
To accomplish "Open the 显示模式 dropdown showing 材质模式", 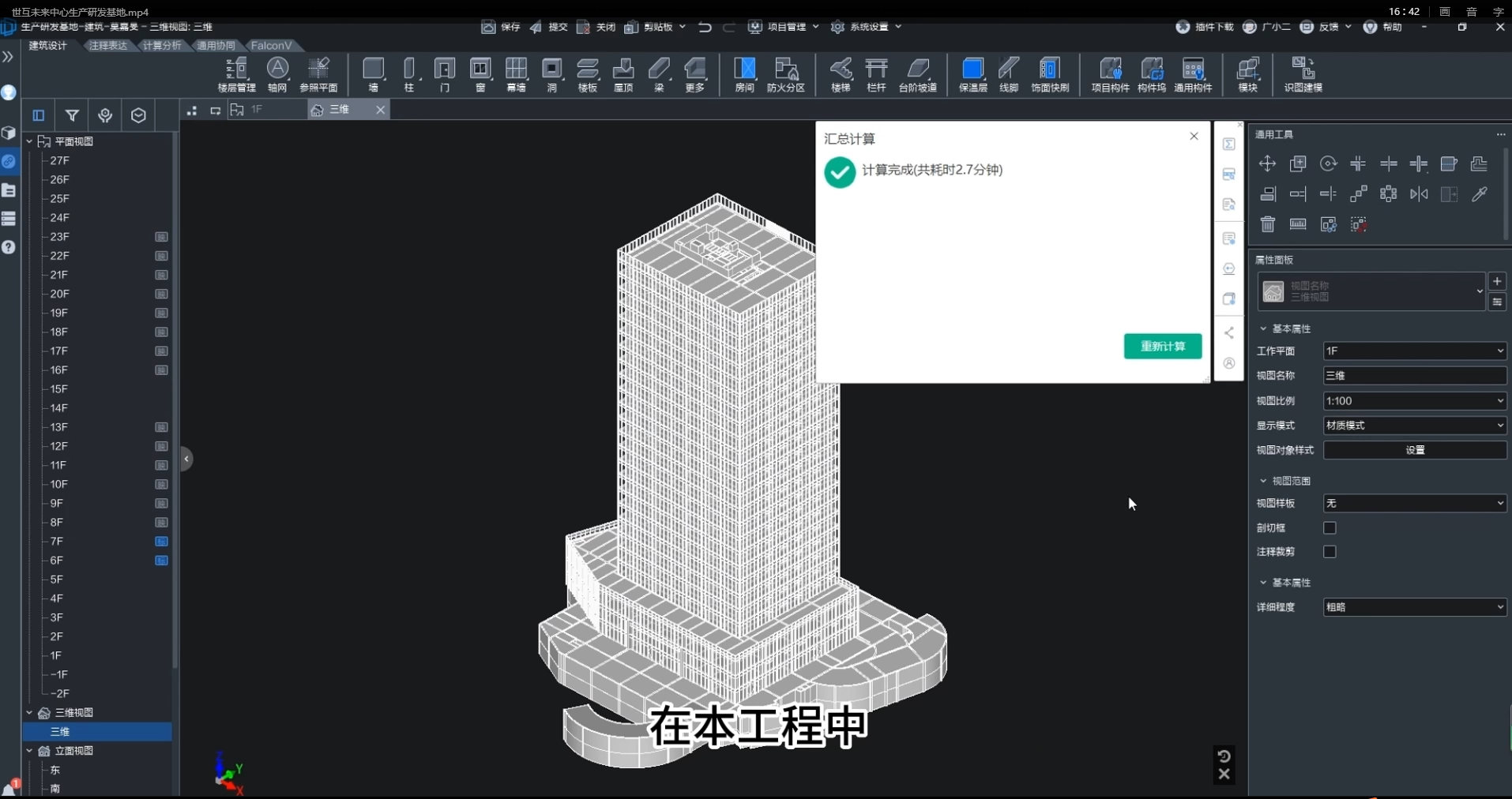I will 1413,426.
